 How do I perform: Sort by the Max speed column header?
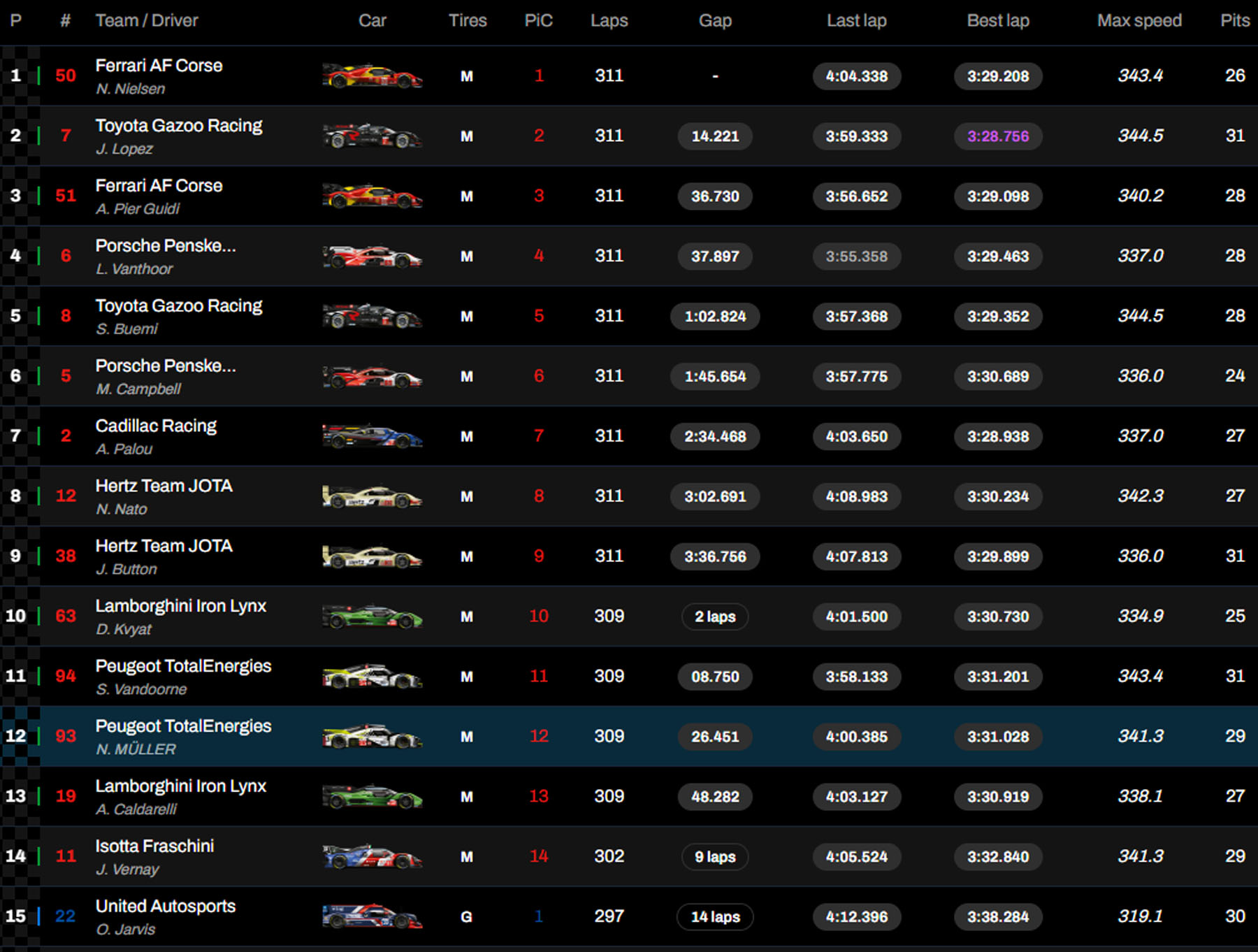click(x=1139, y=20)
